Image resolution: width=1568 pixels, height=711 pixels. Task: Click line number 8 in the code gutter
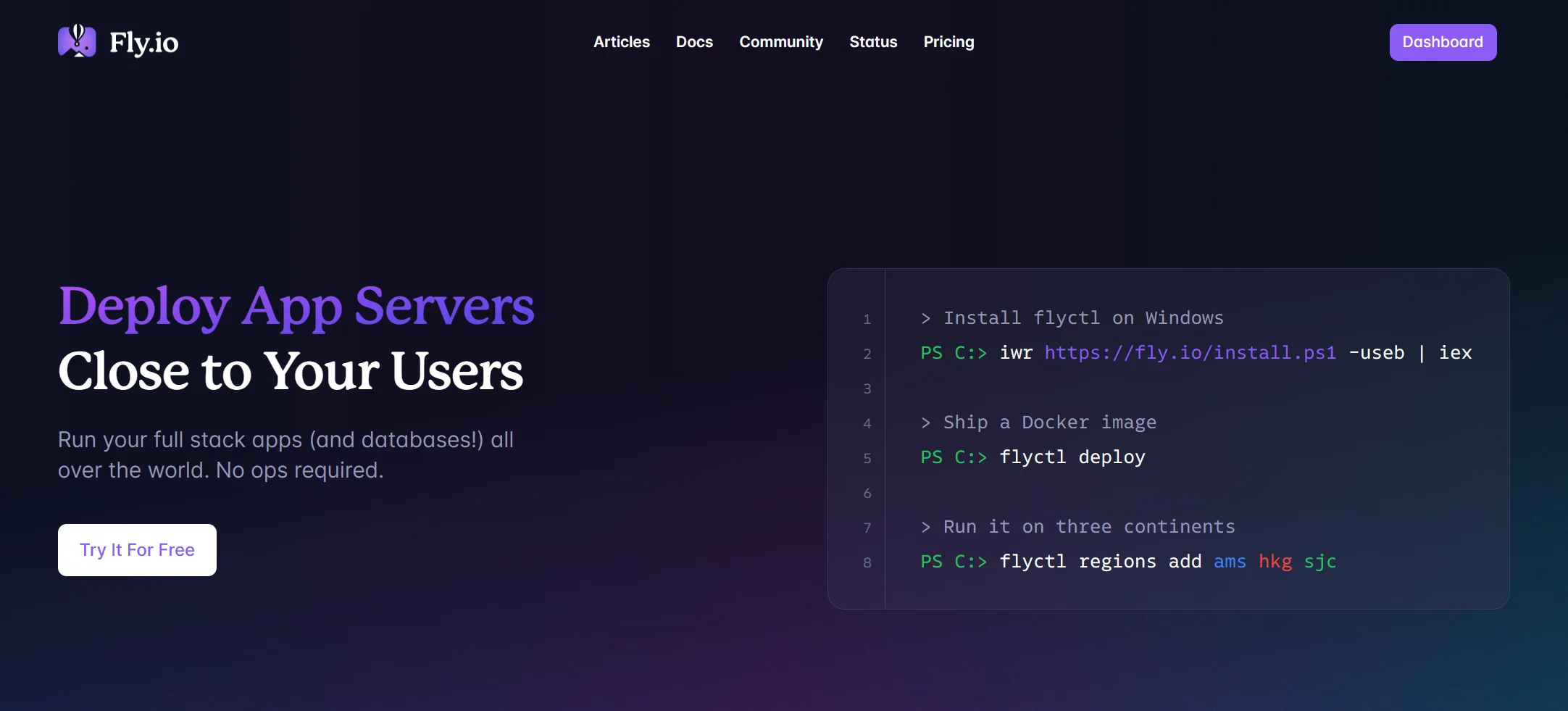tap(867, 562)
